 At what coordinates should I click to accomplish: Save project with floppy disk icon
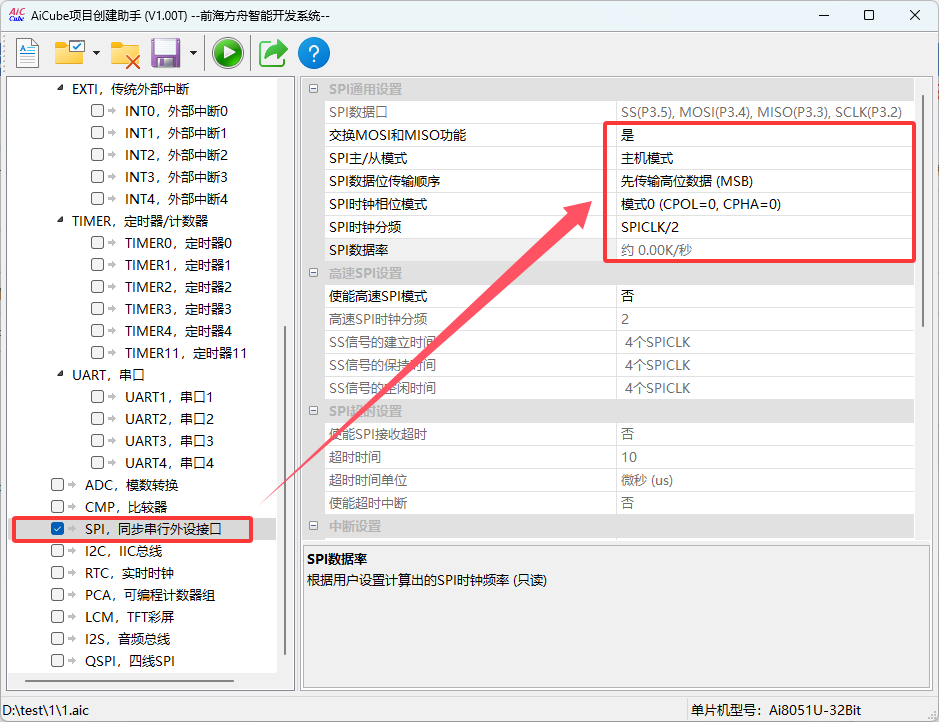(x=165, y=53)
